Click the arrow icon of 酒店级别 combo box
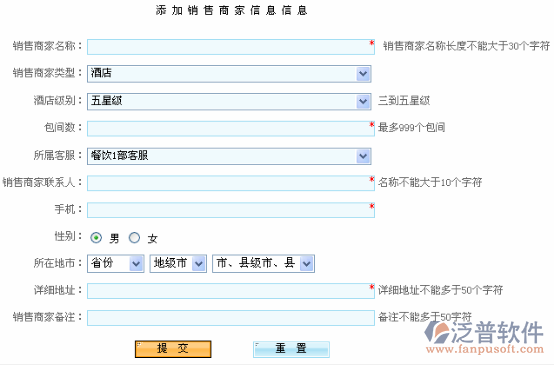The image size is (554, 365). [363, 101]
